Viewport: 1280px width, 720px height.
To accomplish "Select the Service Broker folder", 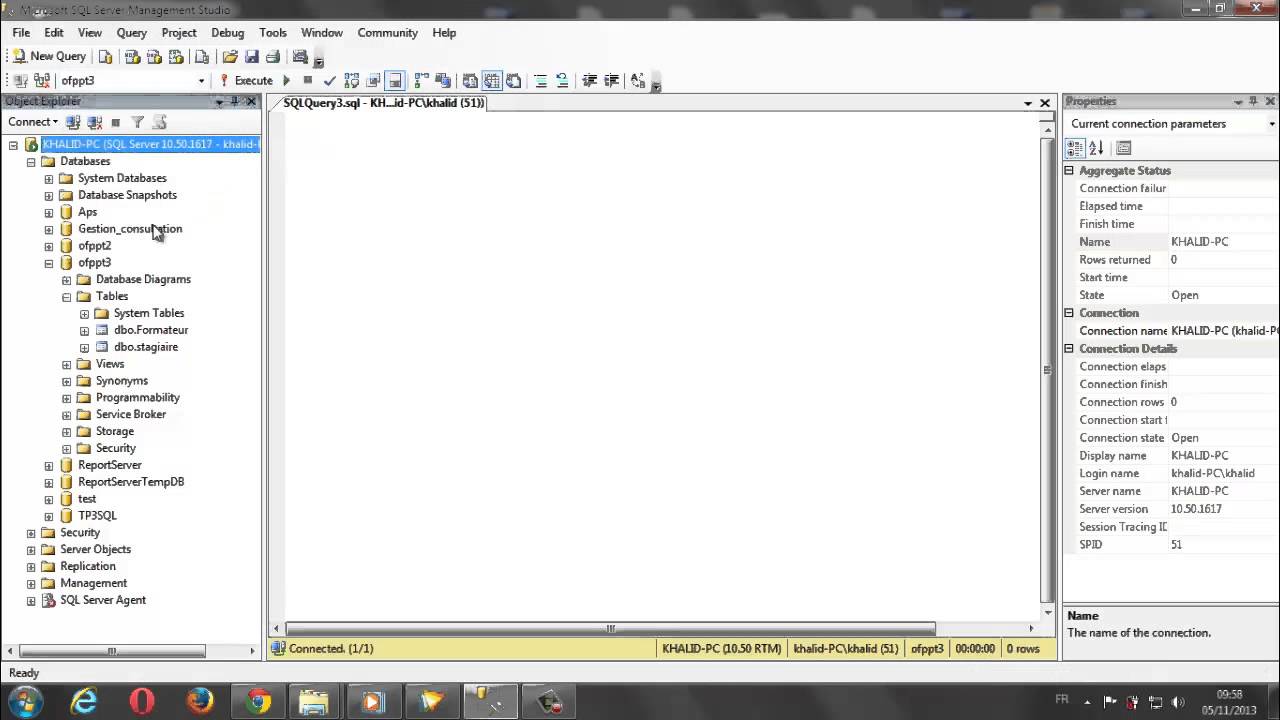I will point(131,415).
